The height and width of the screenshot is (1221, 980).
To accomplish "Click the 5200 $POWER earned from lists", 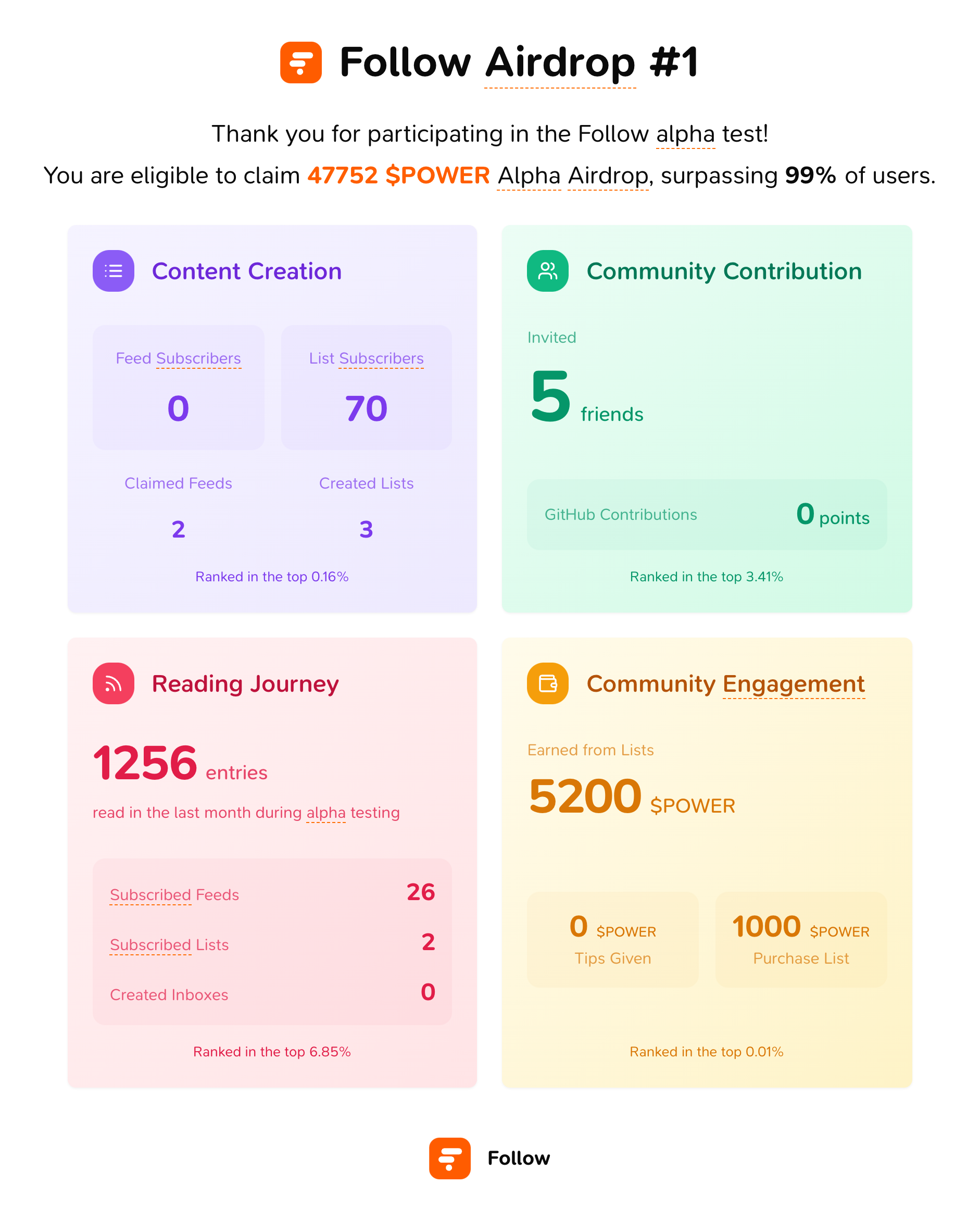I will pyautogui.click(x=632, y=797).
